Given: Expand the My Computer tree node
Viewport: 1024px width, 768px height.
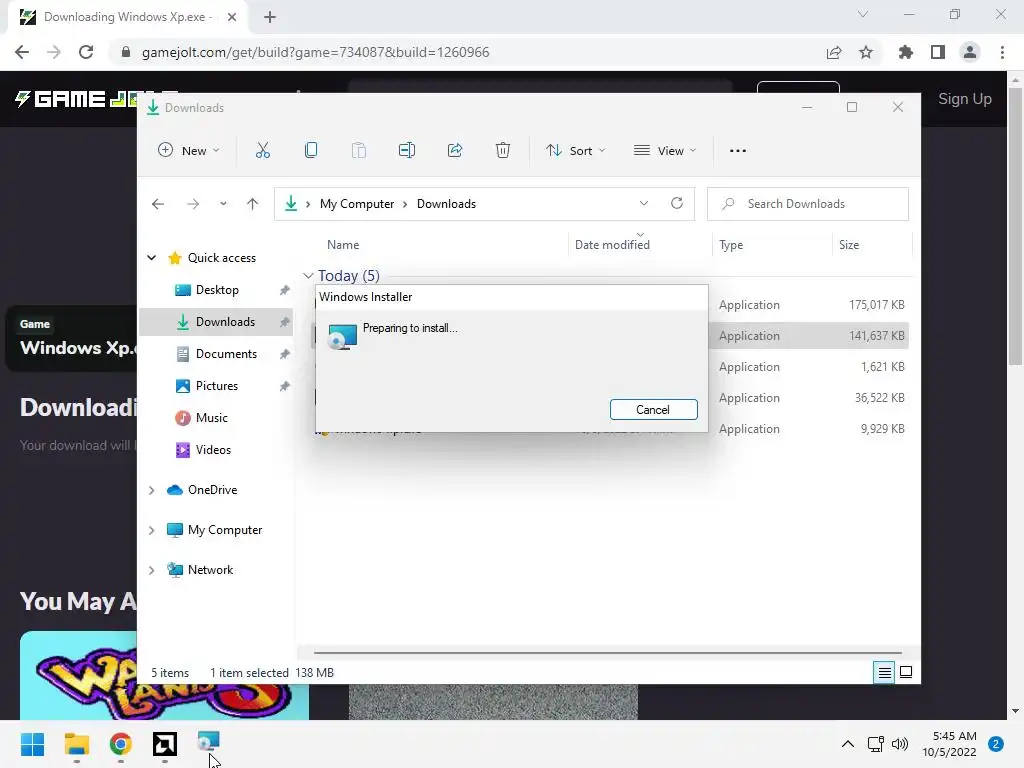Looking at the screenshot, I should click(x=152, y=530).
